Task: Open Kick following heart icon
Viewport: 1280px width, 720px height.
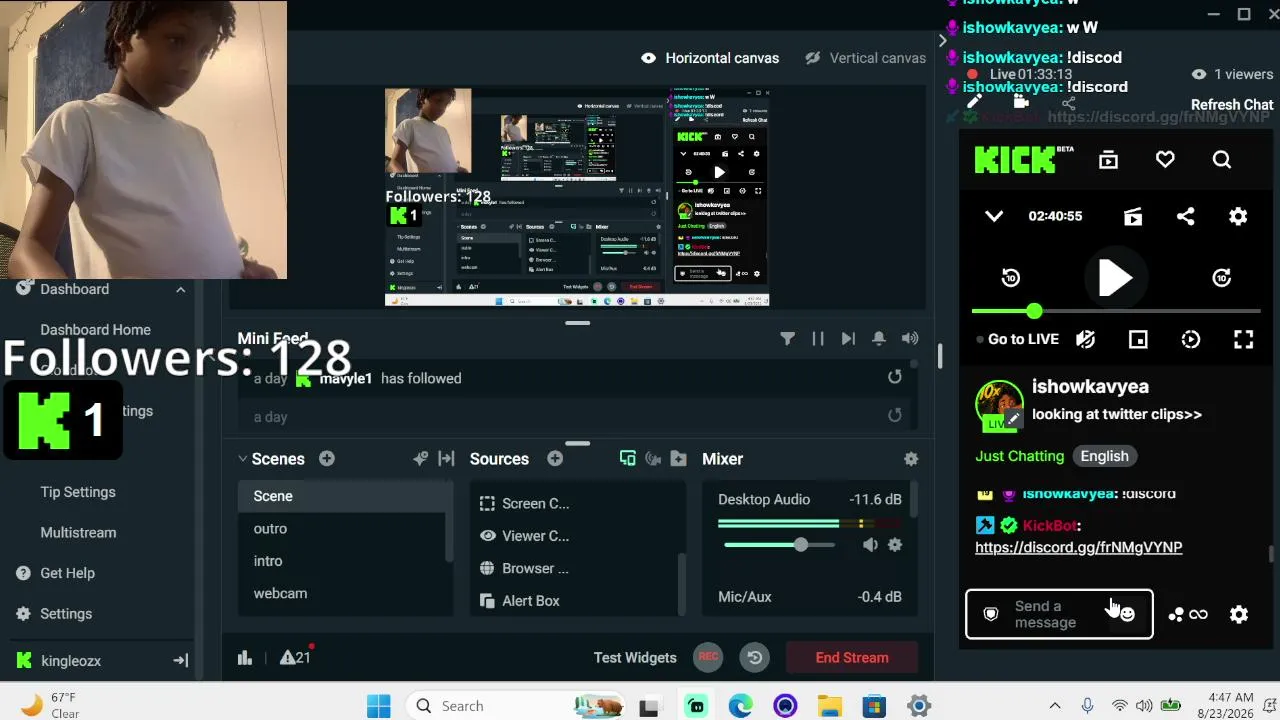Action: [1165, 160]
